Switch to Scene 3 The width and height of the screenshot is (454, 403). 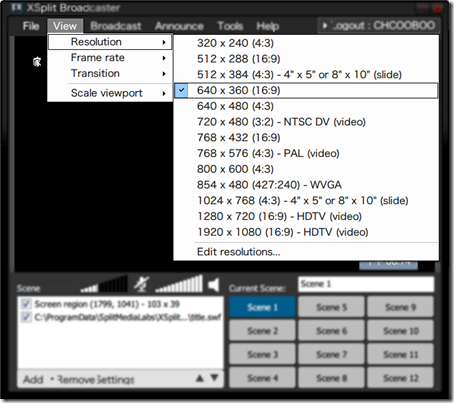[x=262, y=354]
